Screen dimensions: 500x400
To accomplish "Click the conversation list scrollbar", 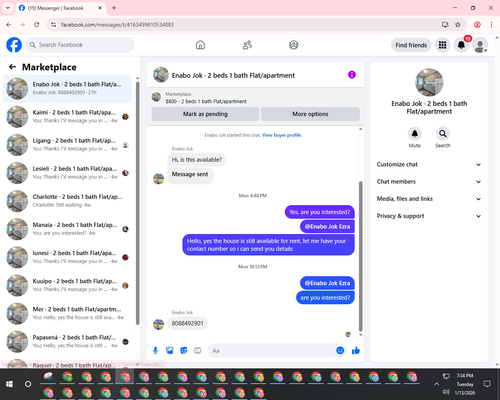I will pyautogui.click(x=138, y=202).
